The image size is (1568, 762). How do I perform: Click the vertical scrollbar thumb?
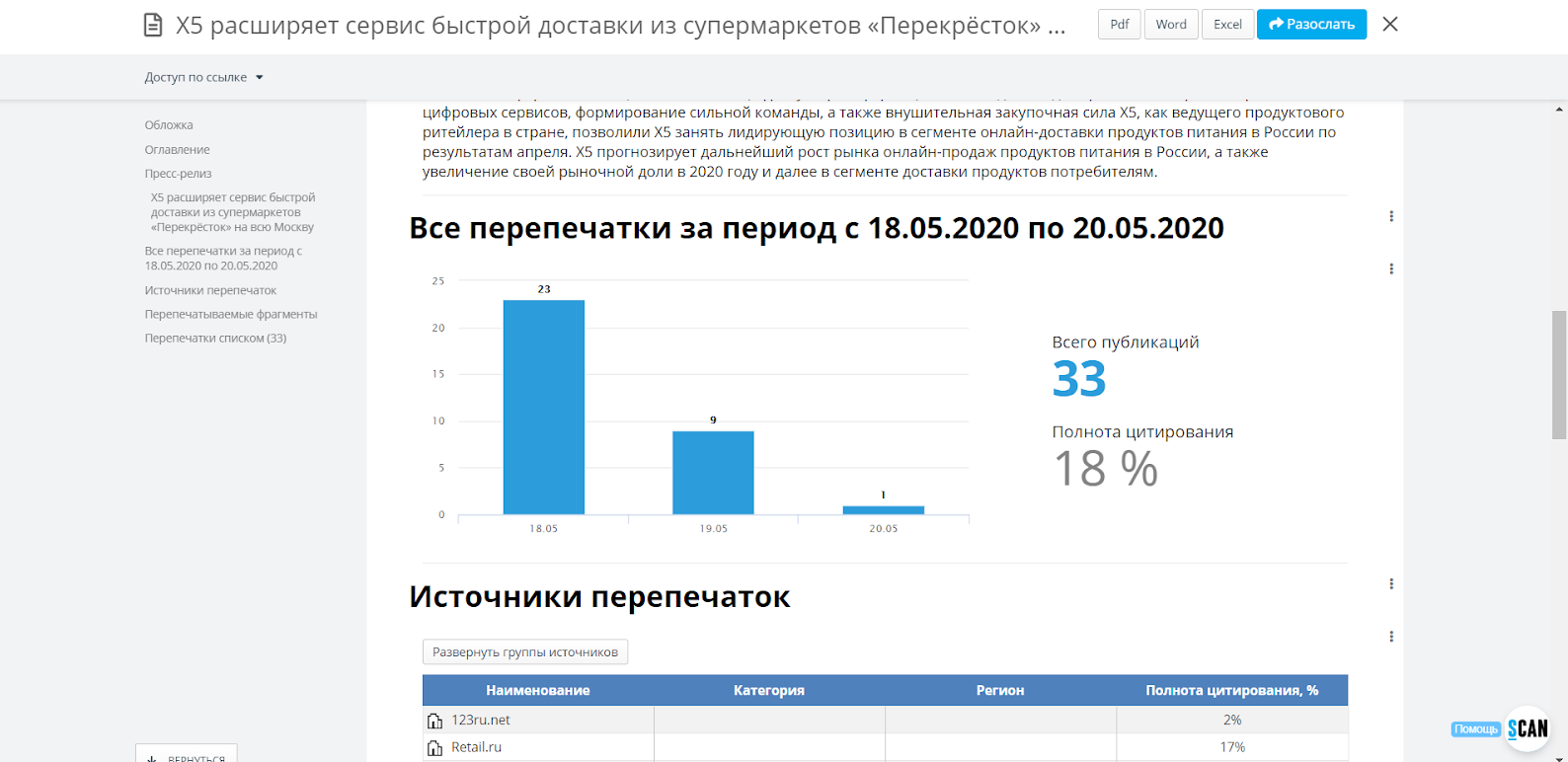[x=1559, y=375]
